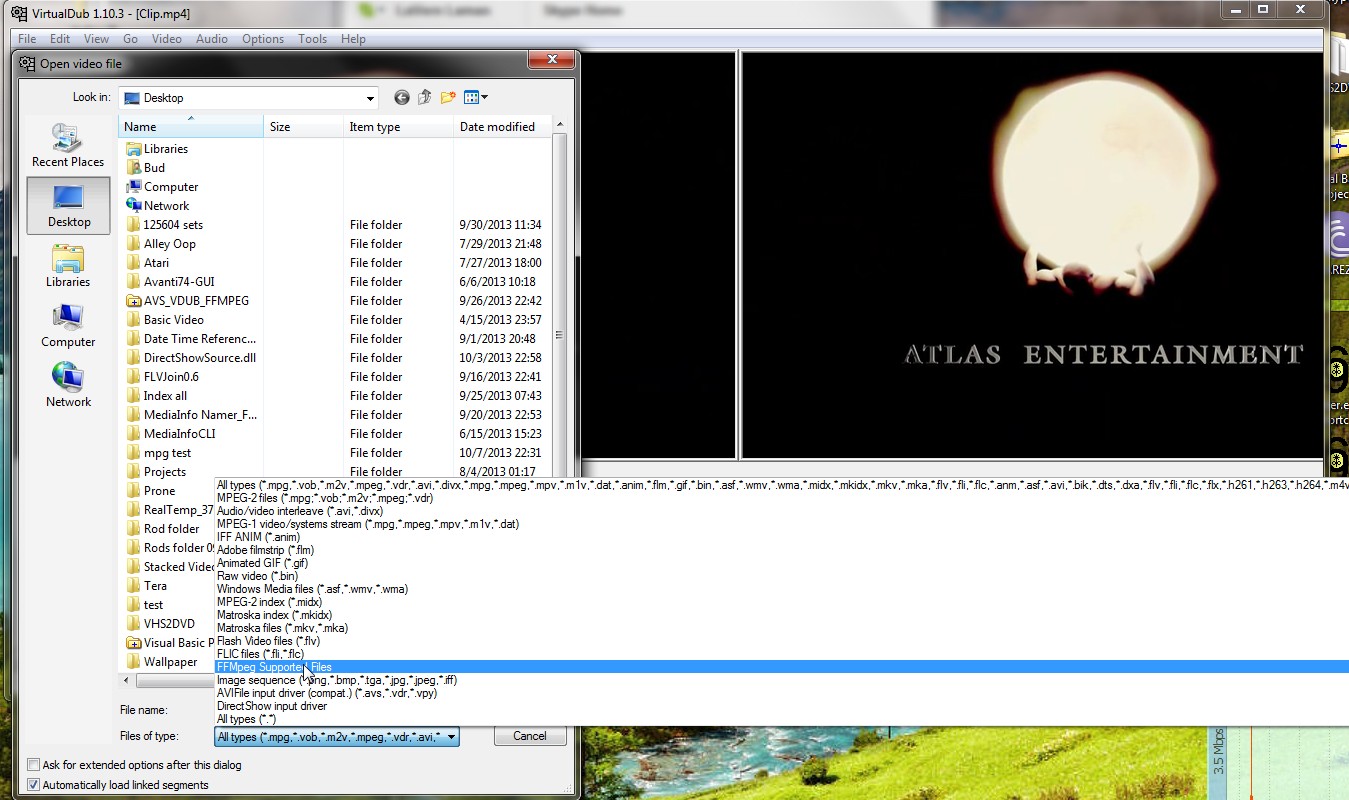Open the Edit menu in VirtualDub
The height and width of the screenshot is (800, 1349).
(60, 39)
